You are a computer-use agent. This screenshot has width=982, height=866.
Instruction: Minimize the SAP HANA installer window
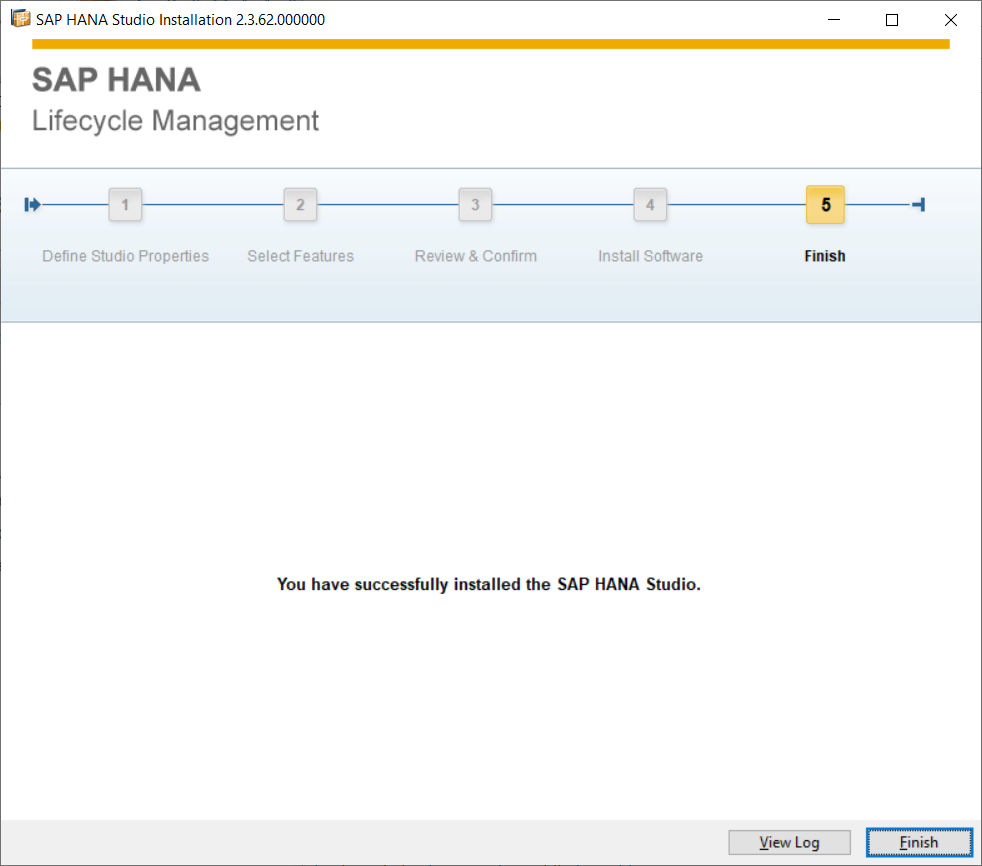click(x=833, y=19)
